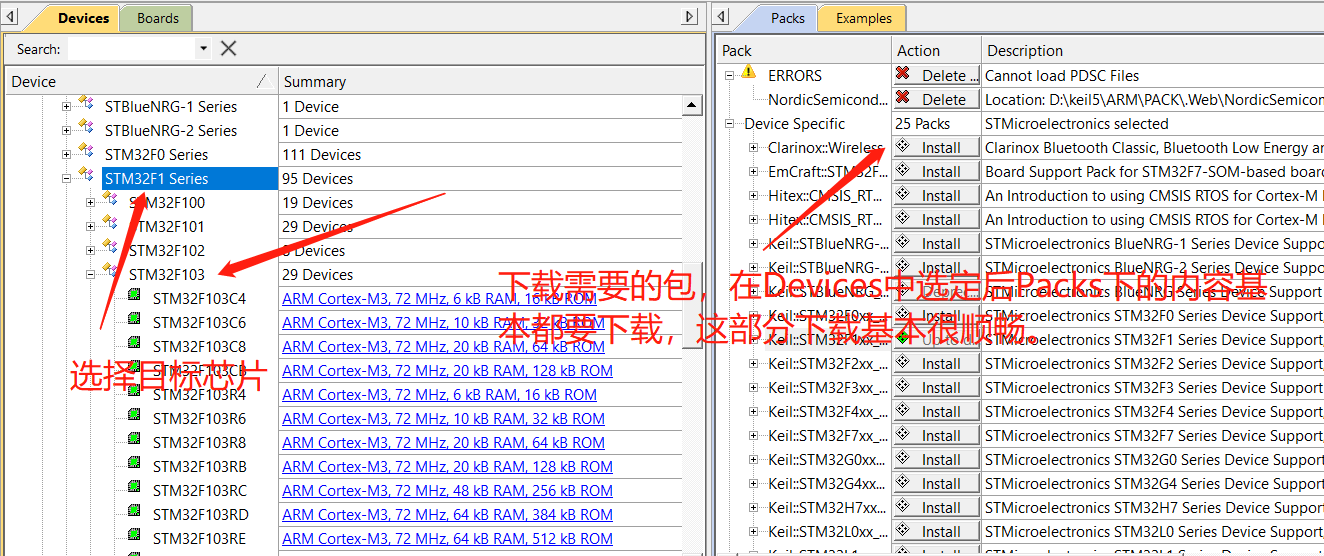Install the Keil::STM32F3xx device support pack
The height and width of the screenshot is (556, 1324).
coord(936,387)
